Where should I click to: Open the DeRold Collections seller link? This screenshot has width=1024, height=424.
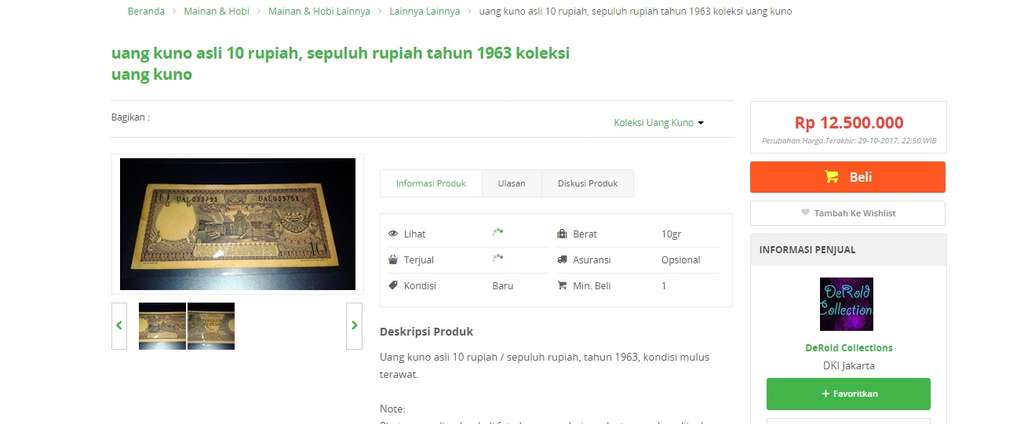[x=848, y=348]
